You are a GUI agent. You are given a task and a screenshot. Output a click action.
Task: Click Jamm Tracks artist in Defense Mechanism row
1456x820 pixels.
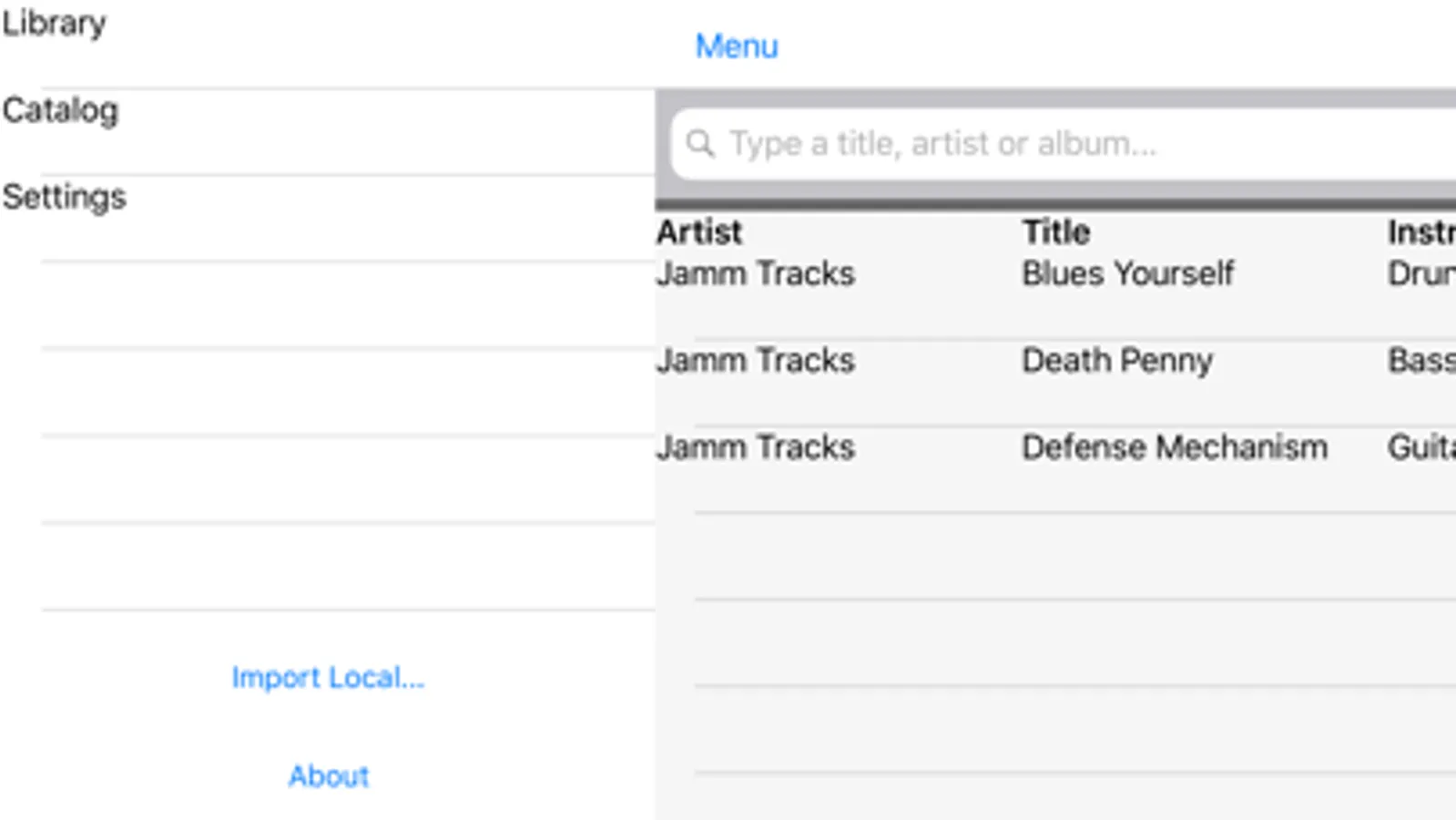click(x=756, y=447)
